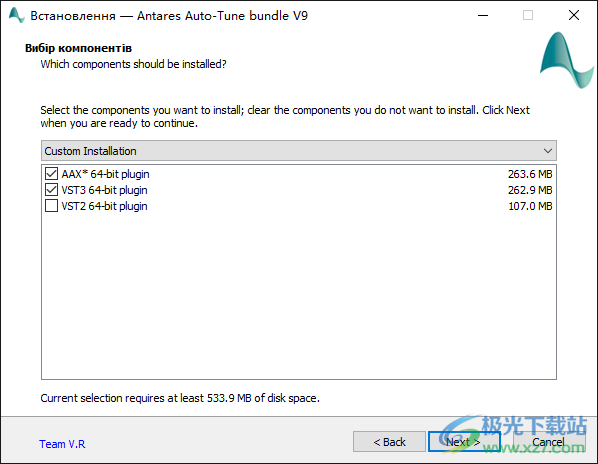The height and width of the screenshot is (464, 598).
Task: Uncheck the AAX 64-bit plugin checkbox
Action: (51, 174)
